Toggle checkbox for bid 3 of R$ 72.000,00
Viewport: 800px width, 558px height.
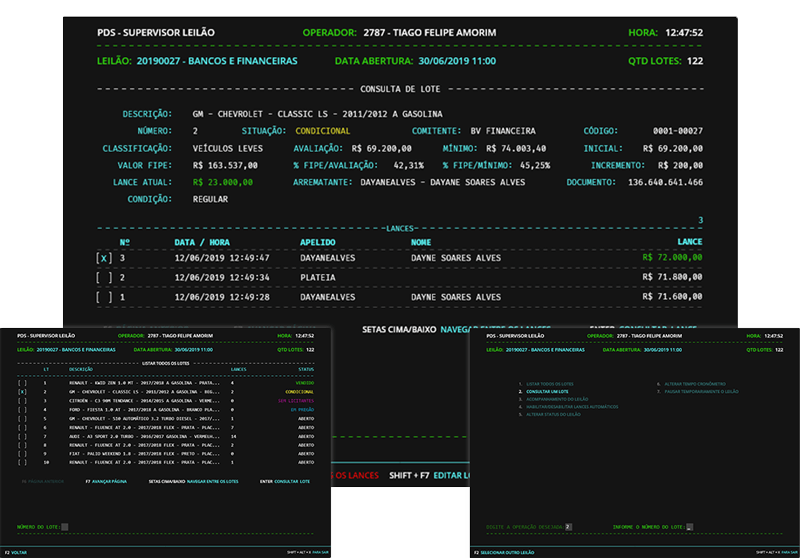click(x=104, y=258)
